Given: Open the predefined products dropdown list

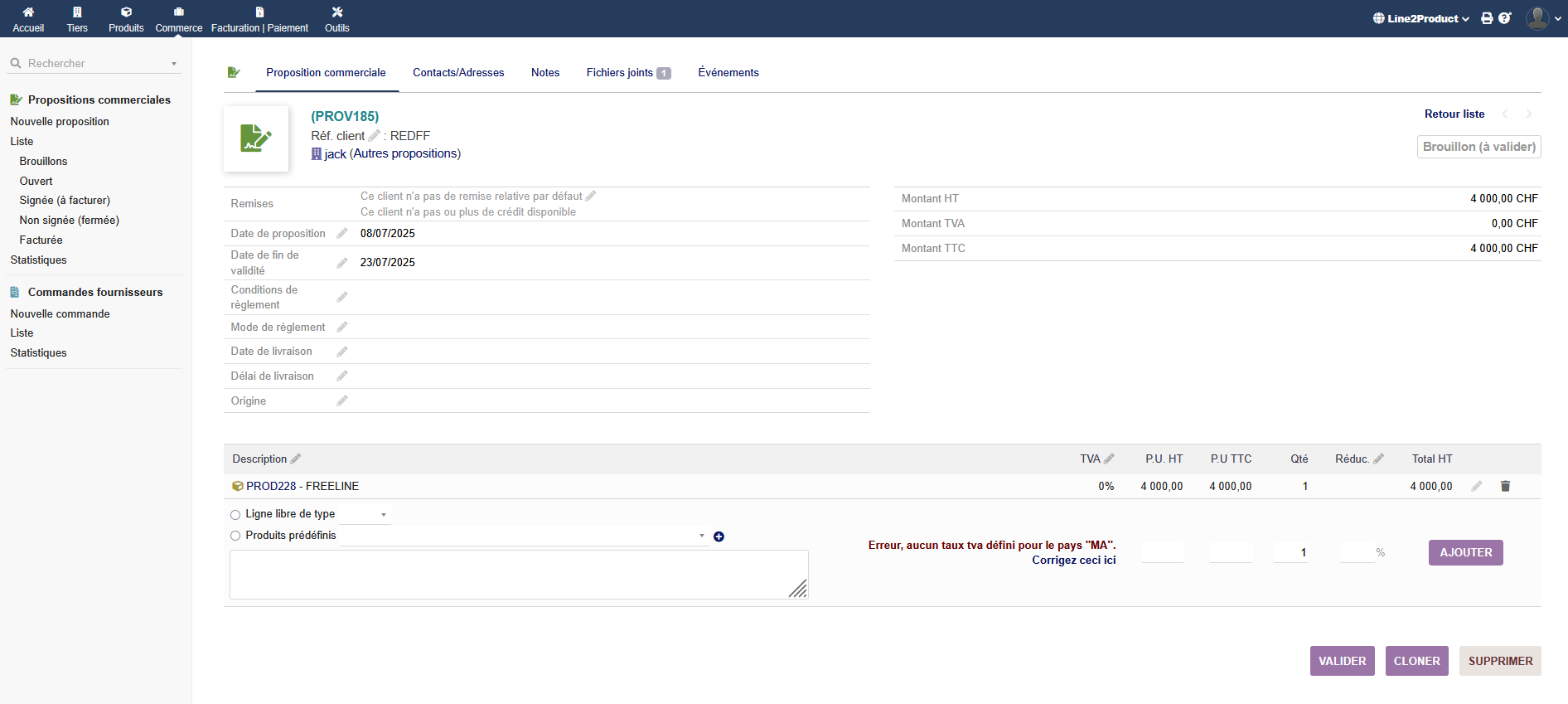Looking at the screenshot, I should 524,536.
